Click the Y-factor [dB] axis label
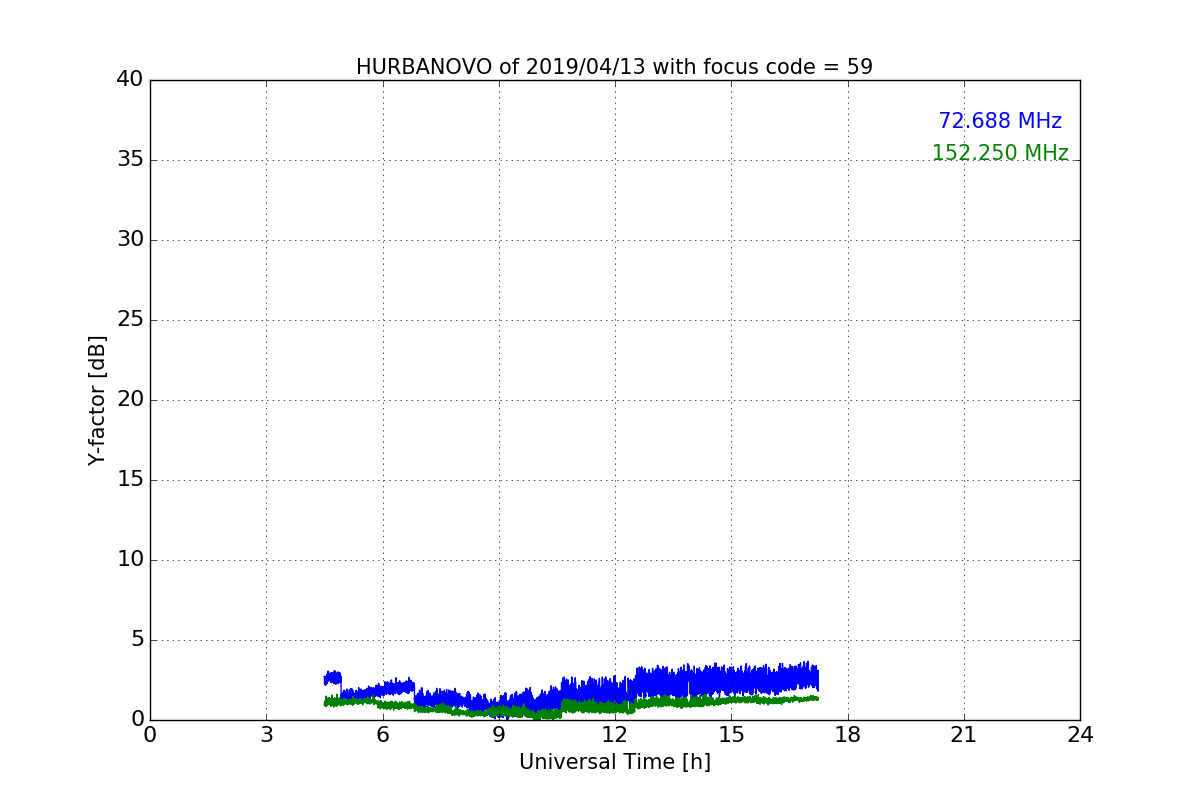The height and width of the screenshot is (800, 1200). click(x=97, y=400)
